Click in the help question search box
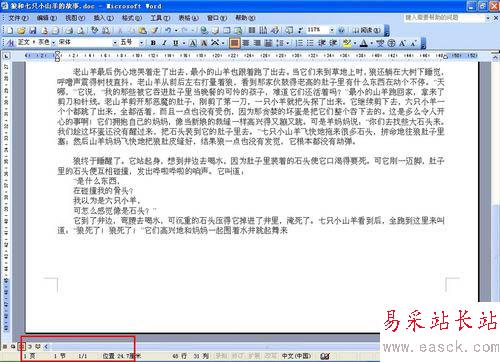This screenshot has height=362, width=500. pos(444,18)
